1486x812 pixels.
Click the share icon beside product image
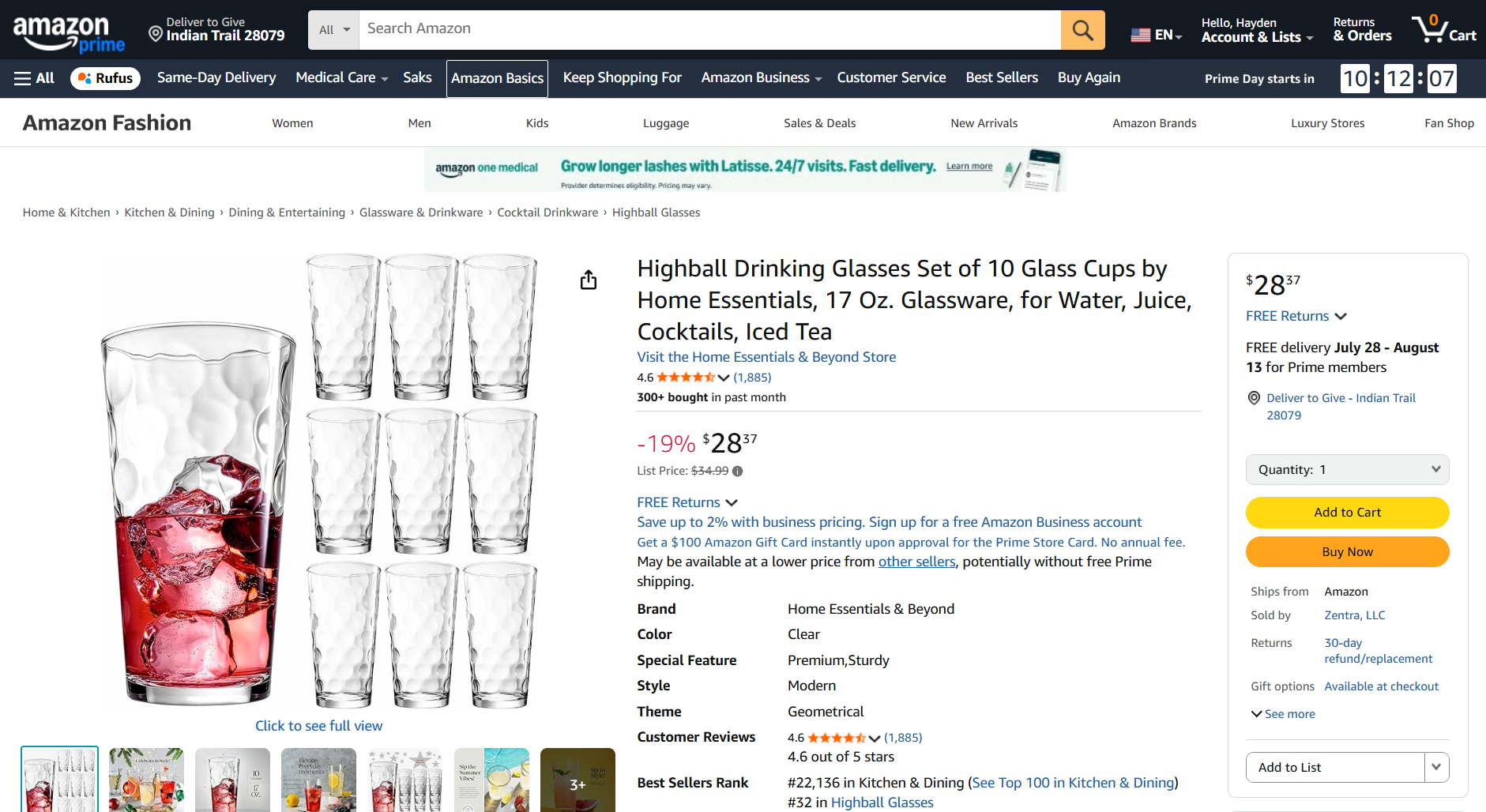point(589,280)
